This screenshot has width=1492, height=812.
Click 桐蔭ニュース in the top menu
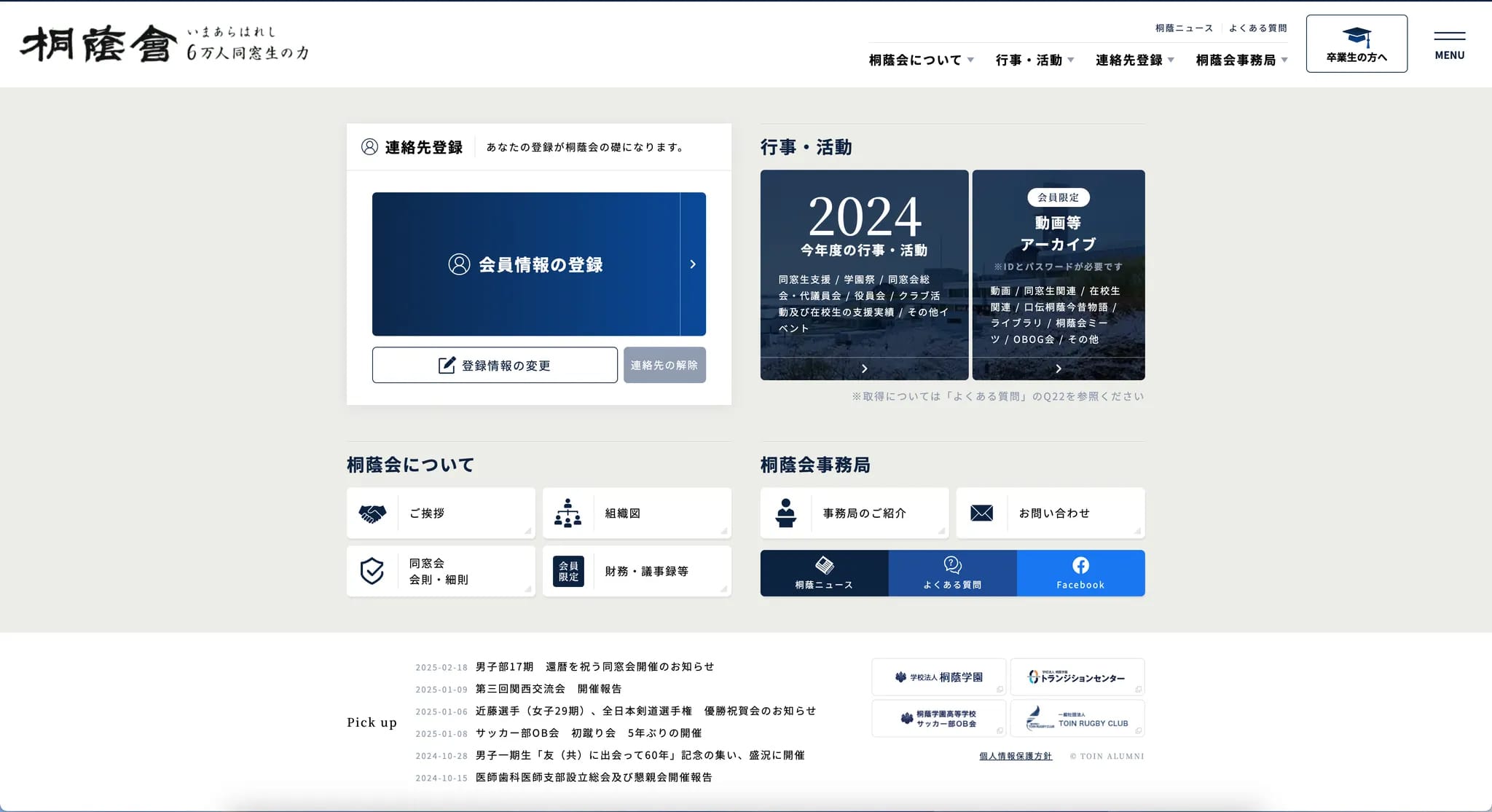tap(1184, 28)
